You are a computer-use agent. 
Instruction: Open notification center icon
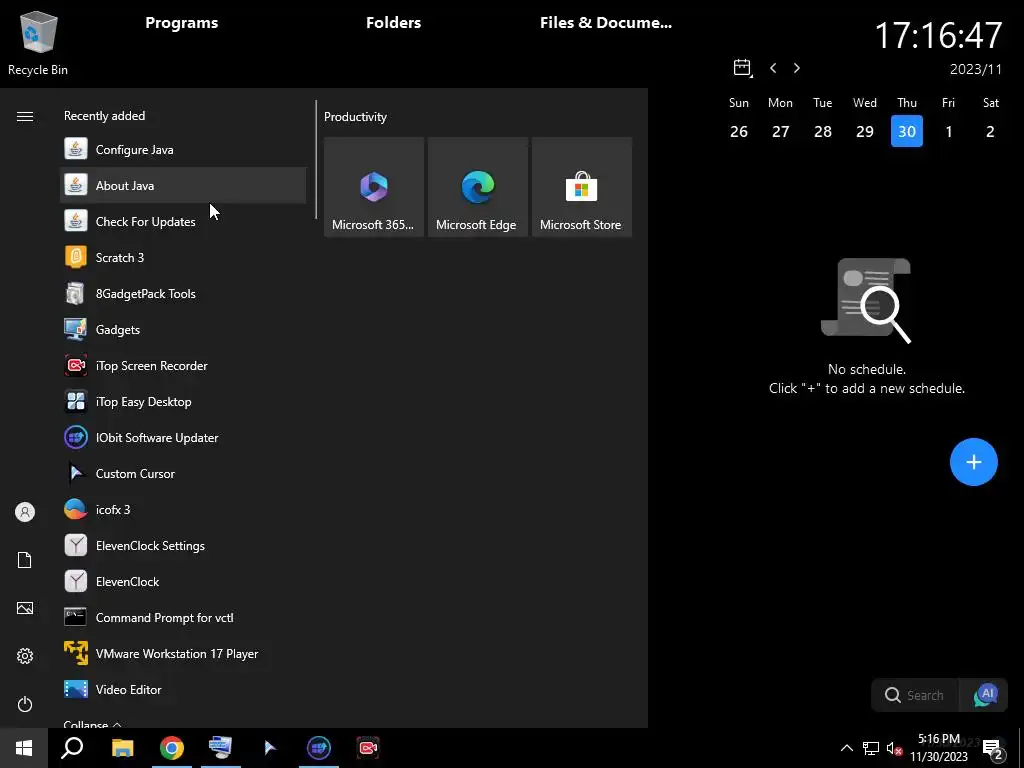pos(993,749)
